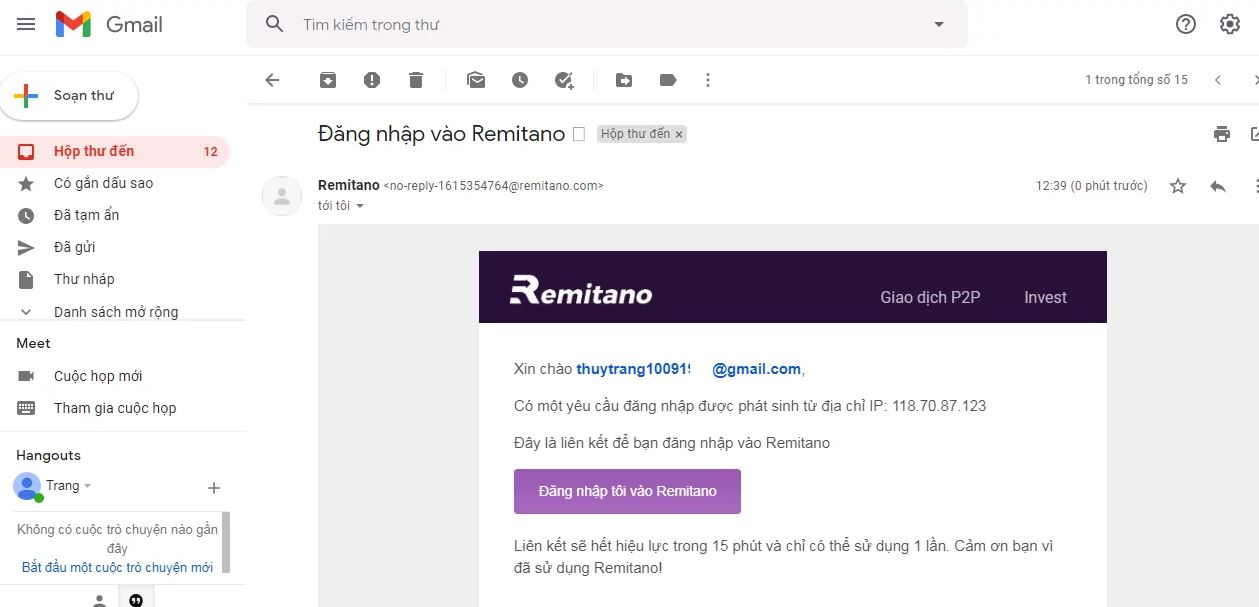Click the 12:39 timestamp text

[1092, 186]
